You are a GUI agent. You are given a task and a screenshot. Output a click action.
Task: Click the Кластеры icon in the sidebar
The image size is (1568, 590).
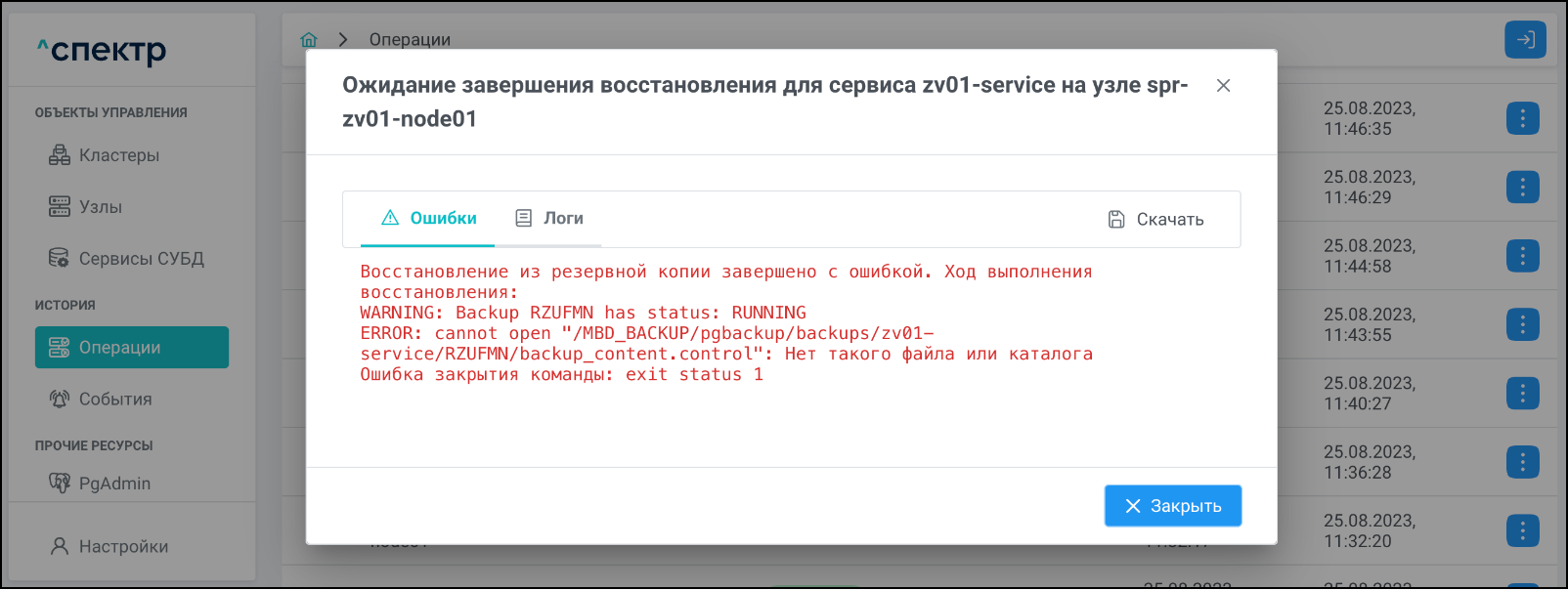coord(60,154)
